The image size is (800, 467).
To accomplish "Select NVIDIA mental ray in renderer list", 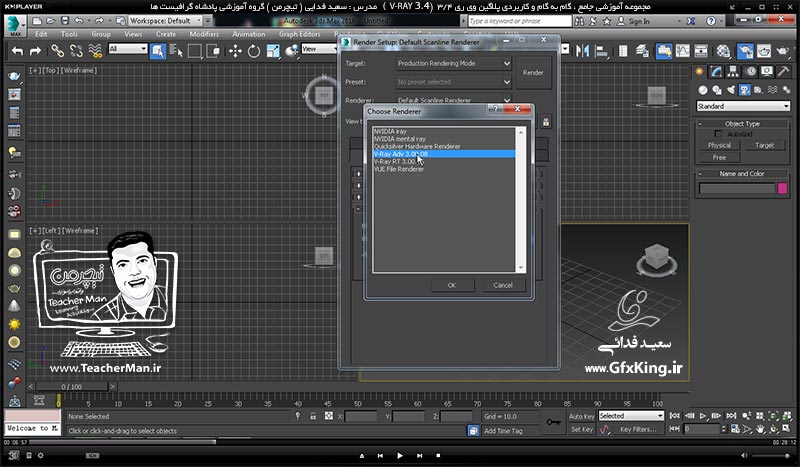I will pyautogui.click(x=444, y=139).
